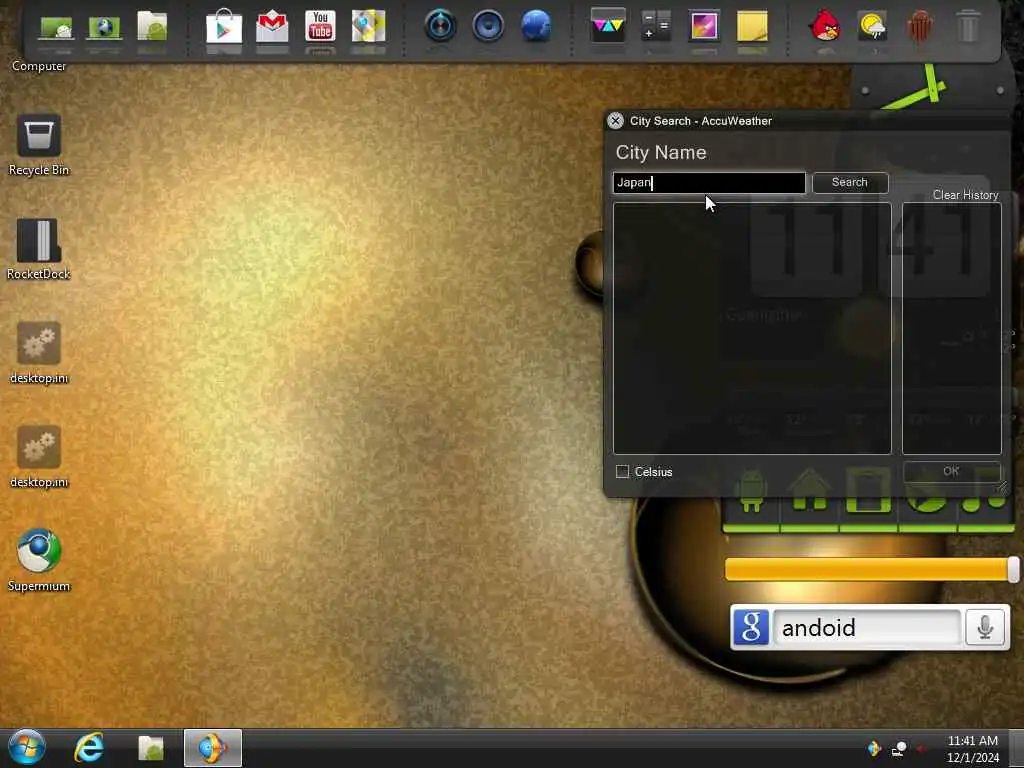The height and width of the screenshot is (768, 1024).
Task: Open the Calculator dock icon
Action: (656, 26)
